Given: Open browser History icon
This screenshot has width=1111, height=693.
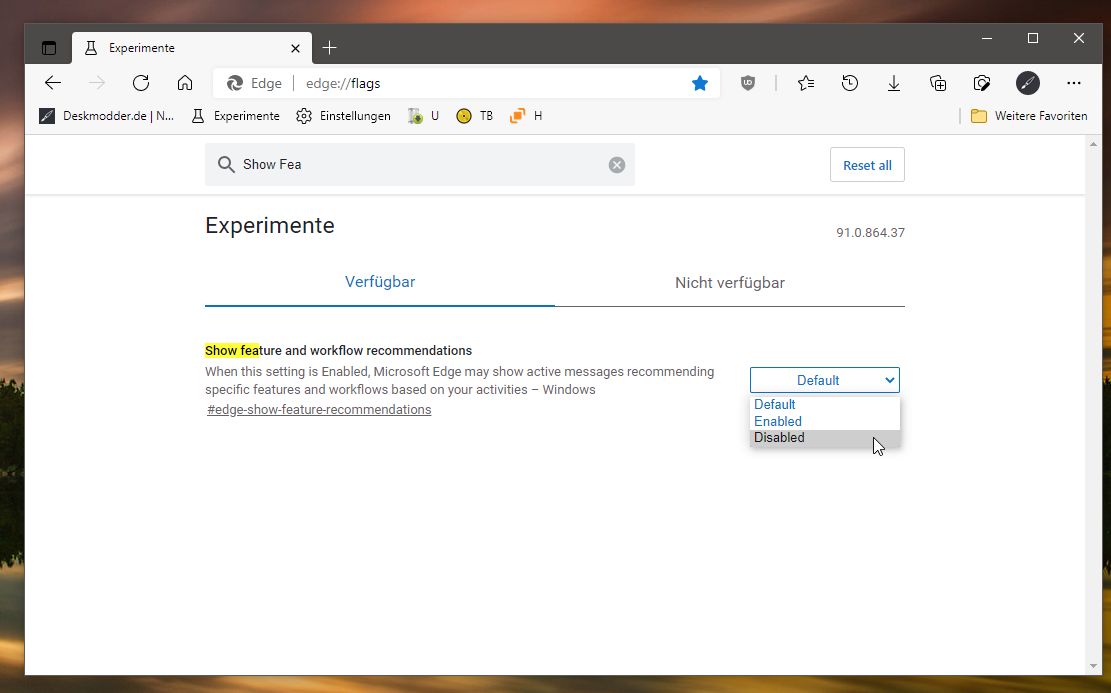Looking at the screenshot, I should (850, 83).
